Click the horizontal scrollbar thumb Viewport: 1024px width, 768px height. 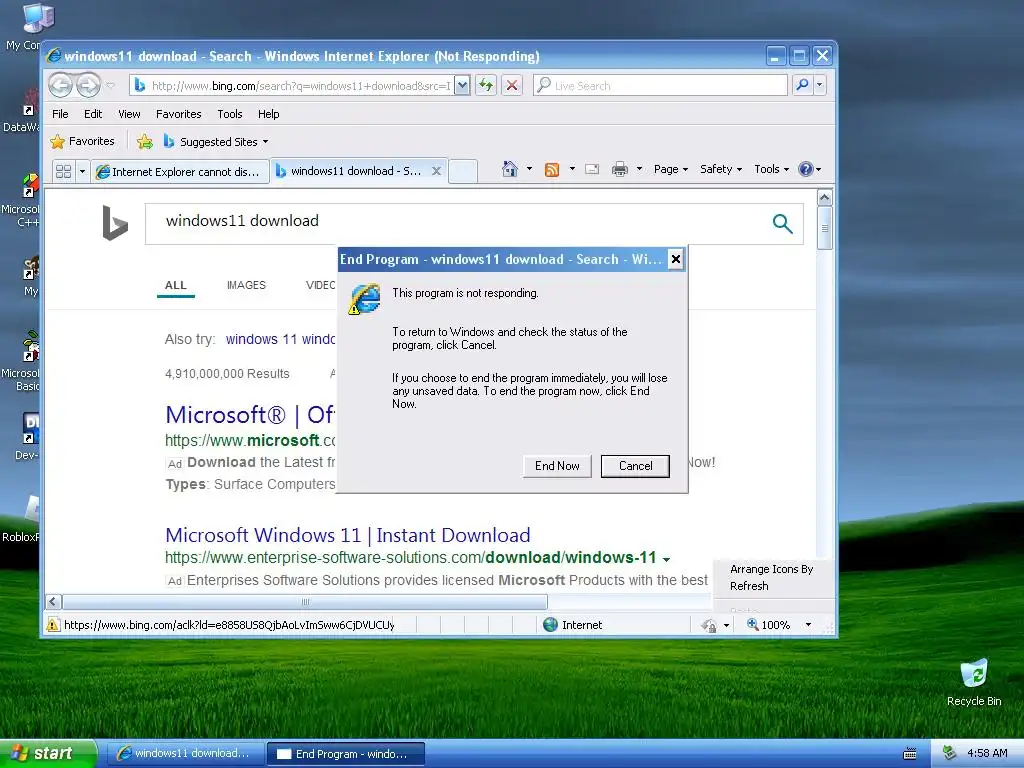click(305, 601)
